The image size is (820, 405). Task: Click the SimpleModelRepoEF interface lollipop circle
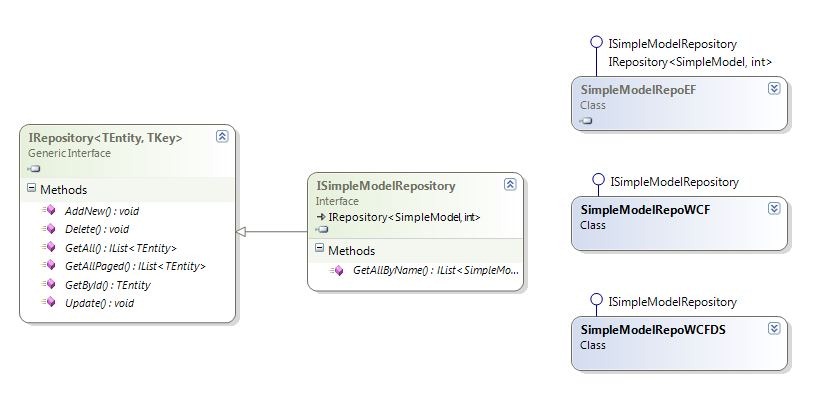coord(596,42)
